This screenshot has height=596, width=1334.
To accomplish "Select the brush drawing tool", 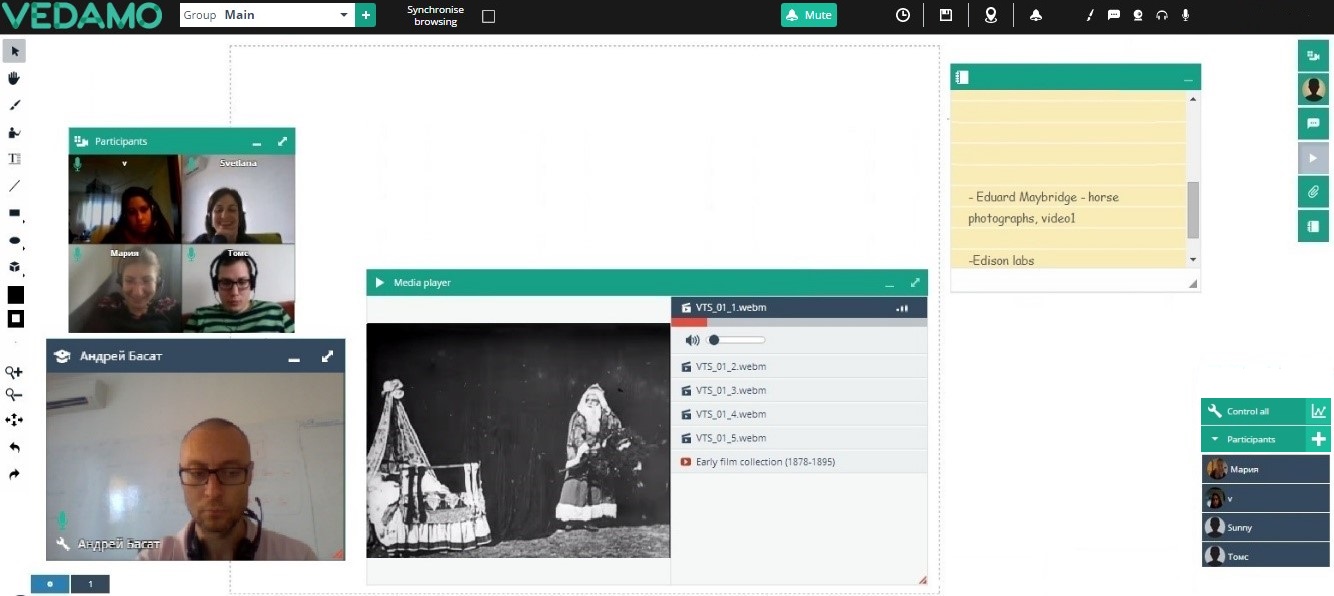I will click(x=14, y=105).
